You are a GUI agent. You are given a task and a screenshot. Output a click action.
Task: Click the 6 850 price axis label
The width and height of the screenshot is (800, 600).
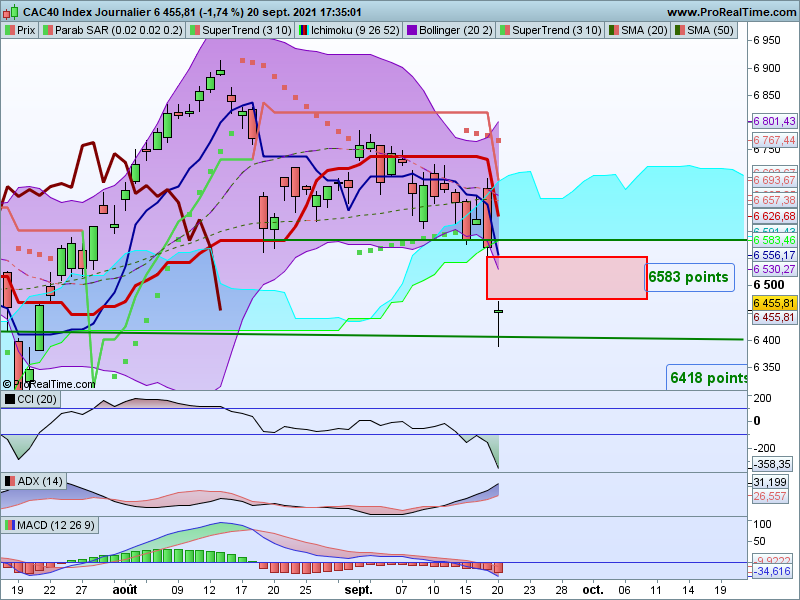coord(767,95)
